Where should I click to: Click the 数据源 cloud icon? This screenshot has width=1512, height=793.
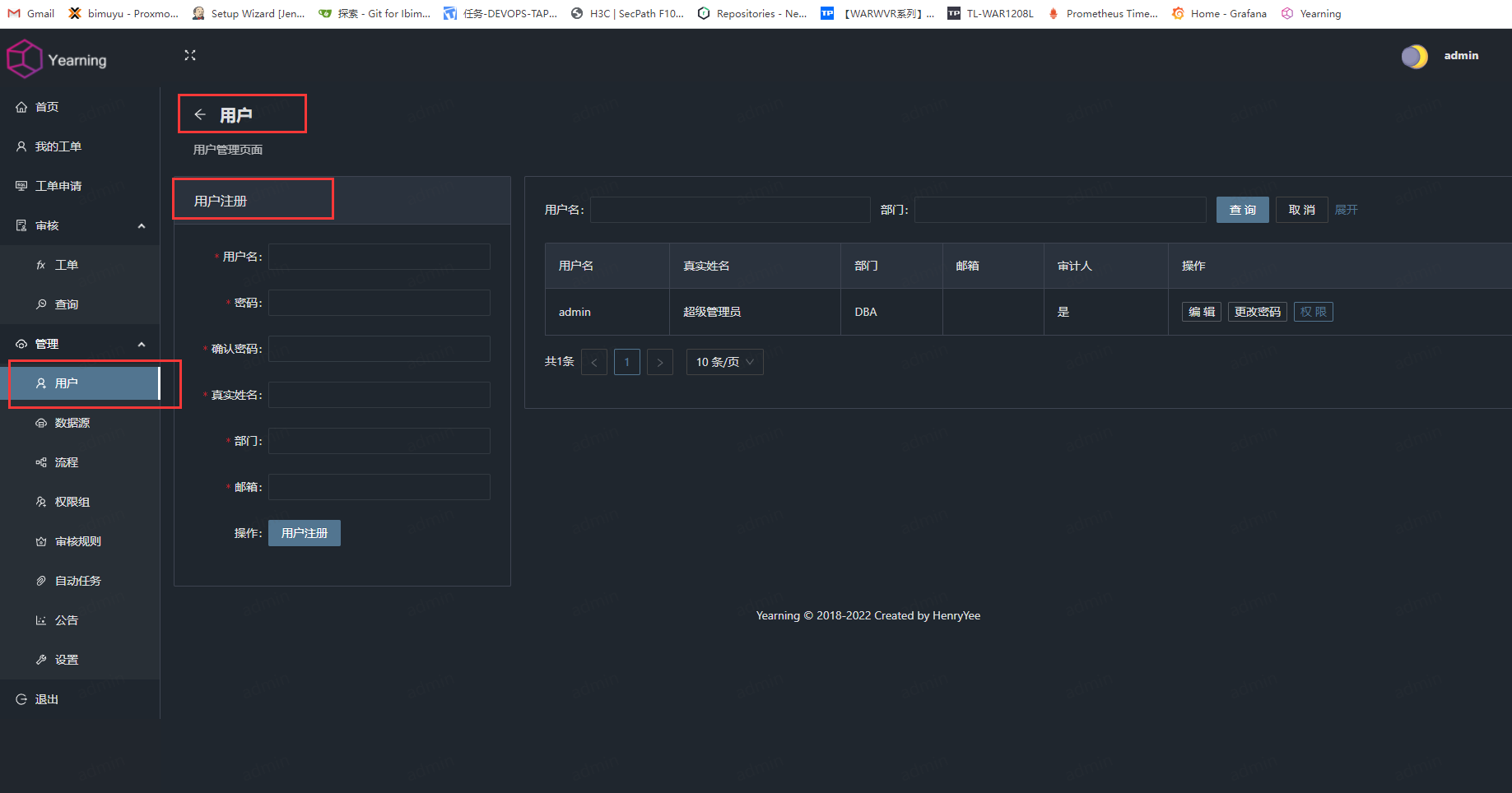click(41, 423)
